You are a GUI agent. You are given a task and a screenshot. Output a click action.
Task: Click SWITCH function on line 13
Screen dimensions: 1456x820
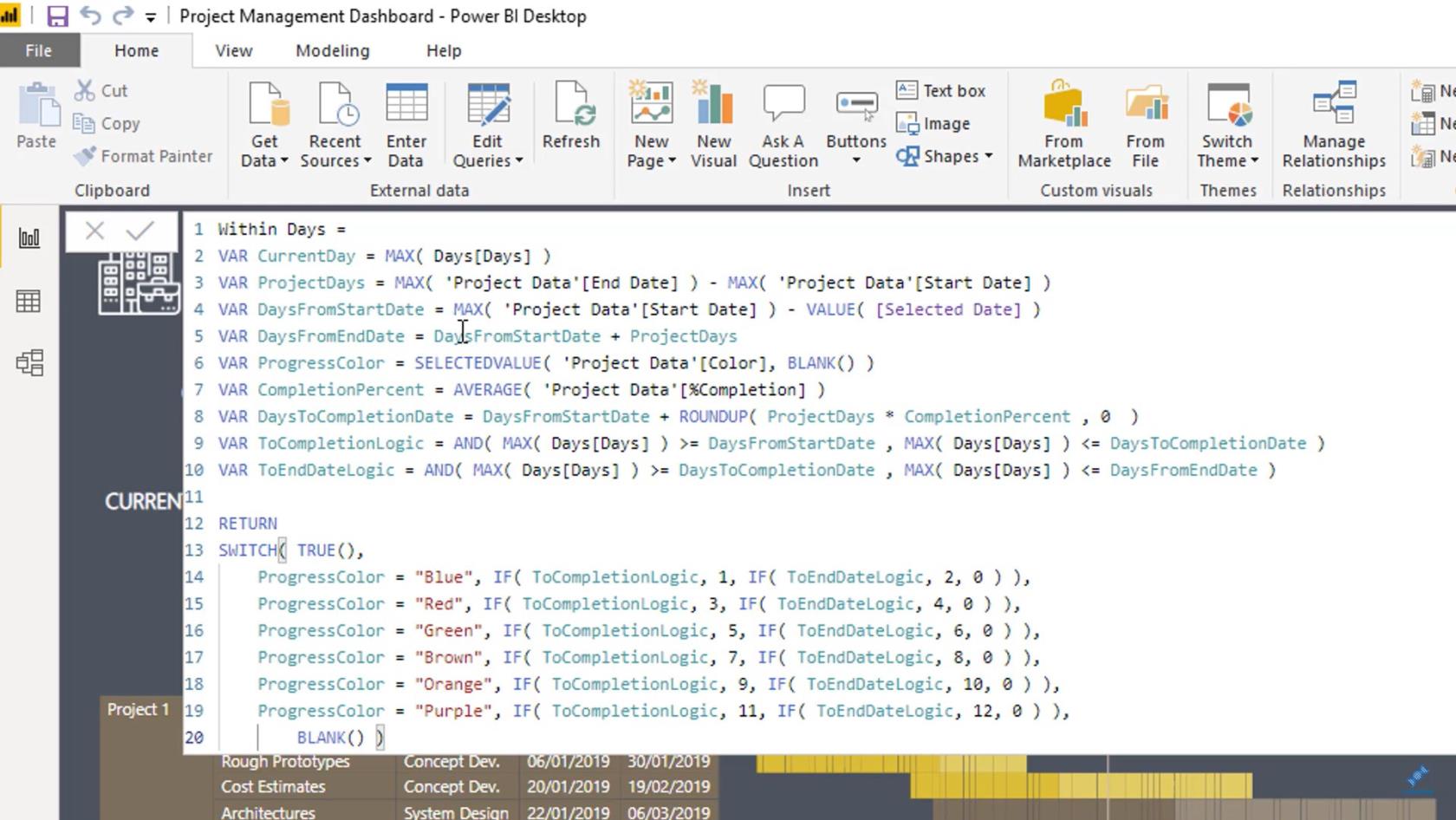pos(247,550)
